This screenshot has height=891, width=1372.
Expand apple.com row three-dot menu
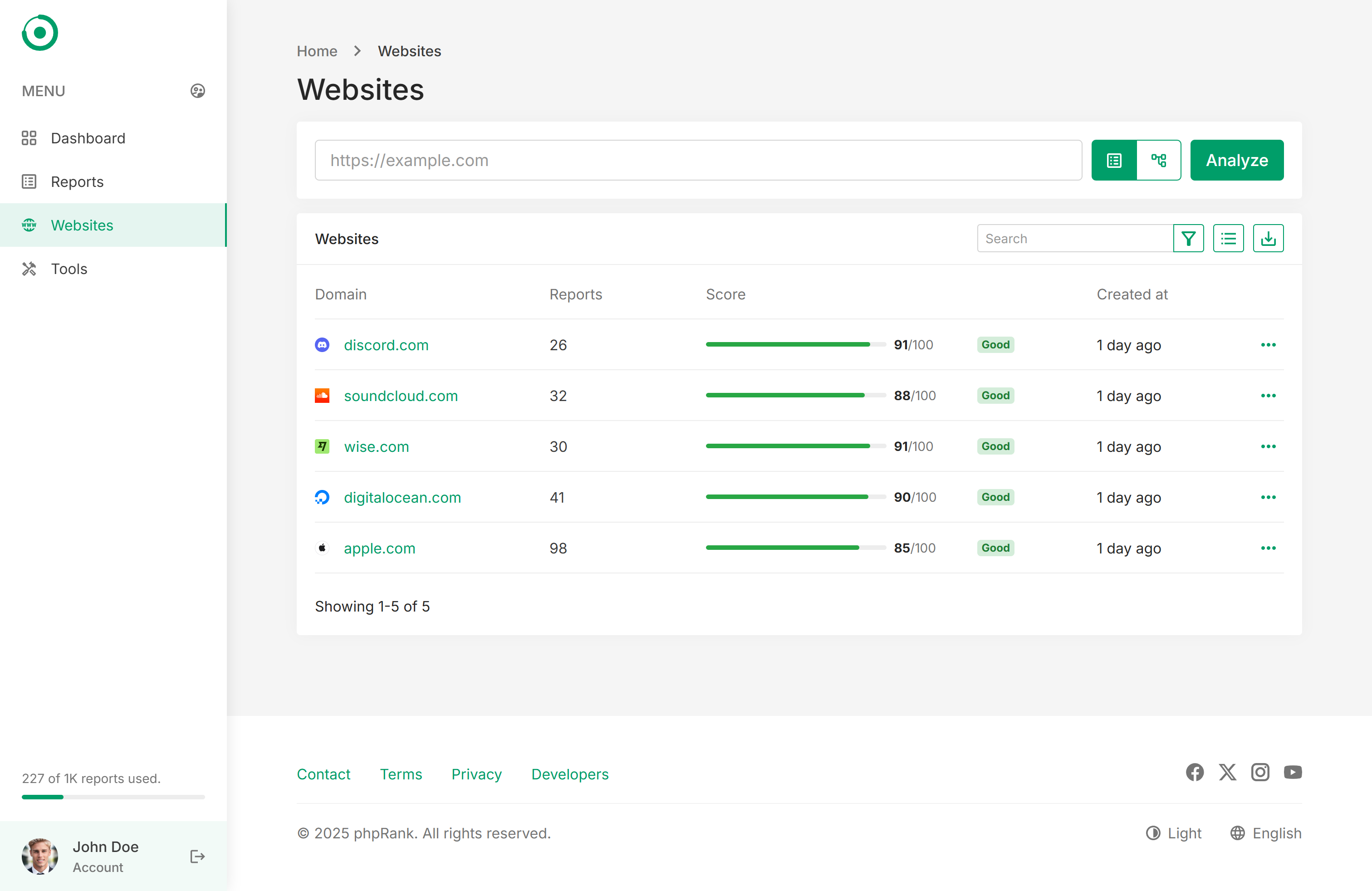[1268, 548]
